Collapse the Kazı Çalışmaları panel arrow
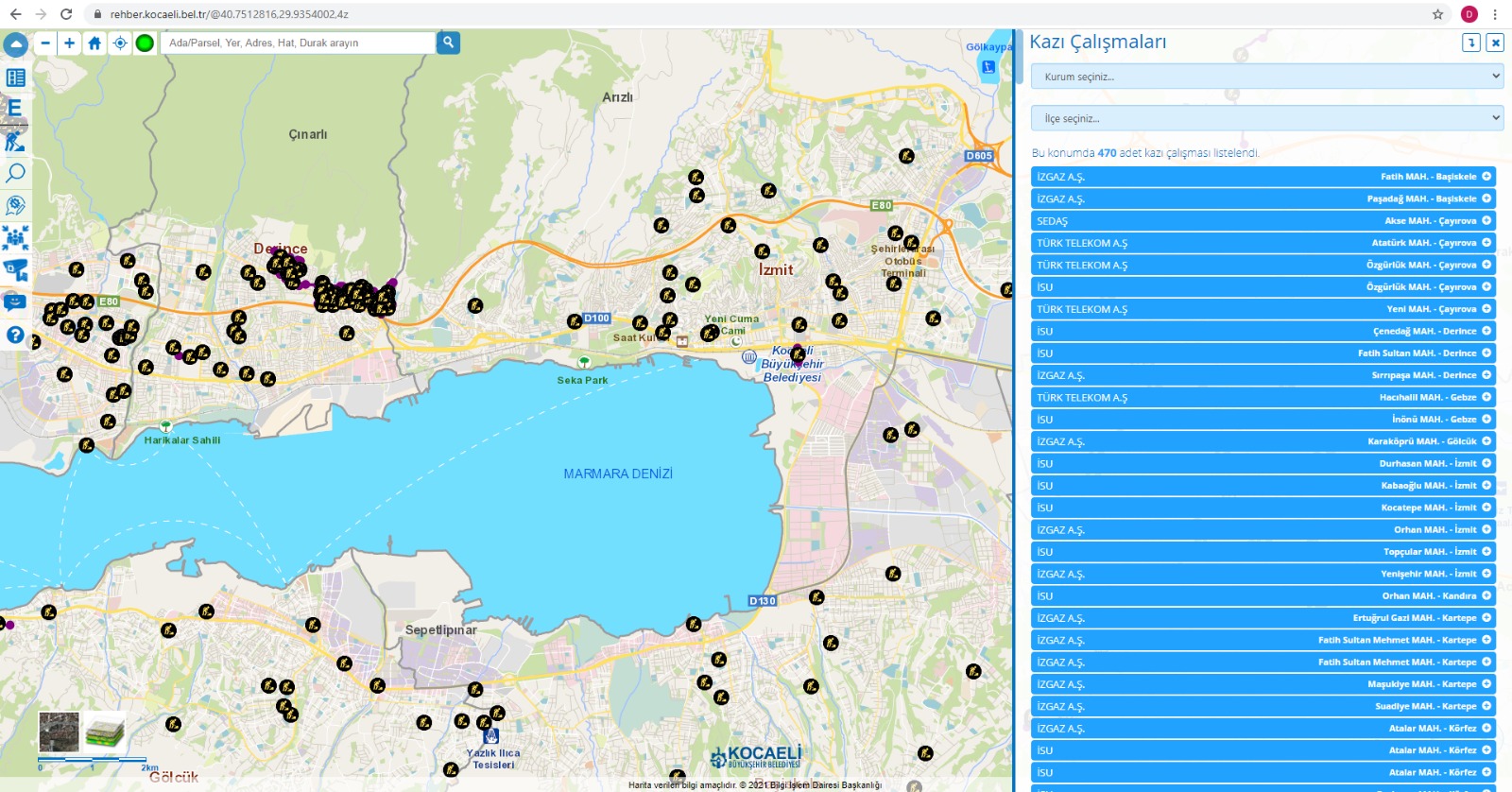 [1471, 43]
